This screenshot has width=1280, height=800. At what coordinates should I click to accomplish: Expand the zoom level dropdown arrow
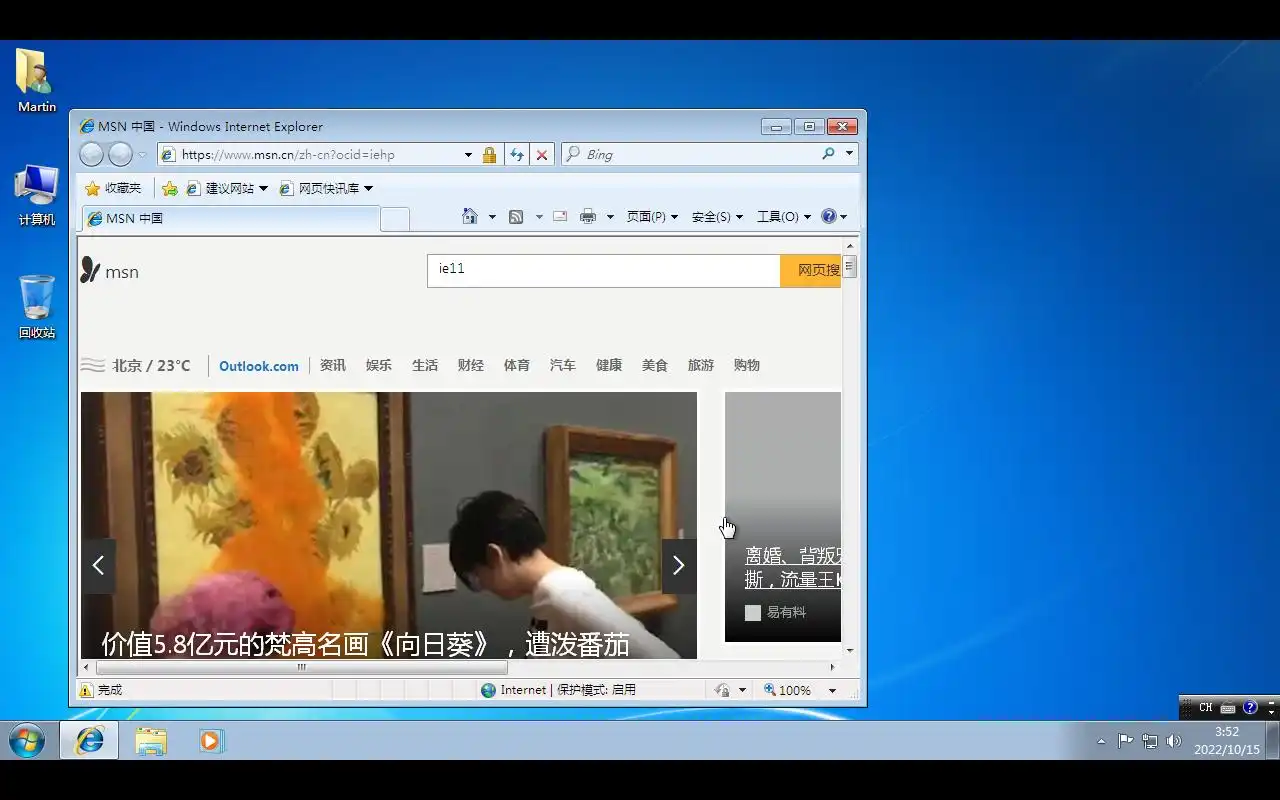[832, 691]
